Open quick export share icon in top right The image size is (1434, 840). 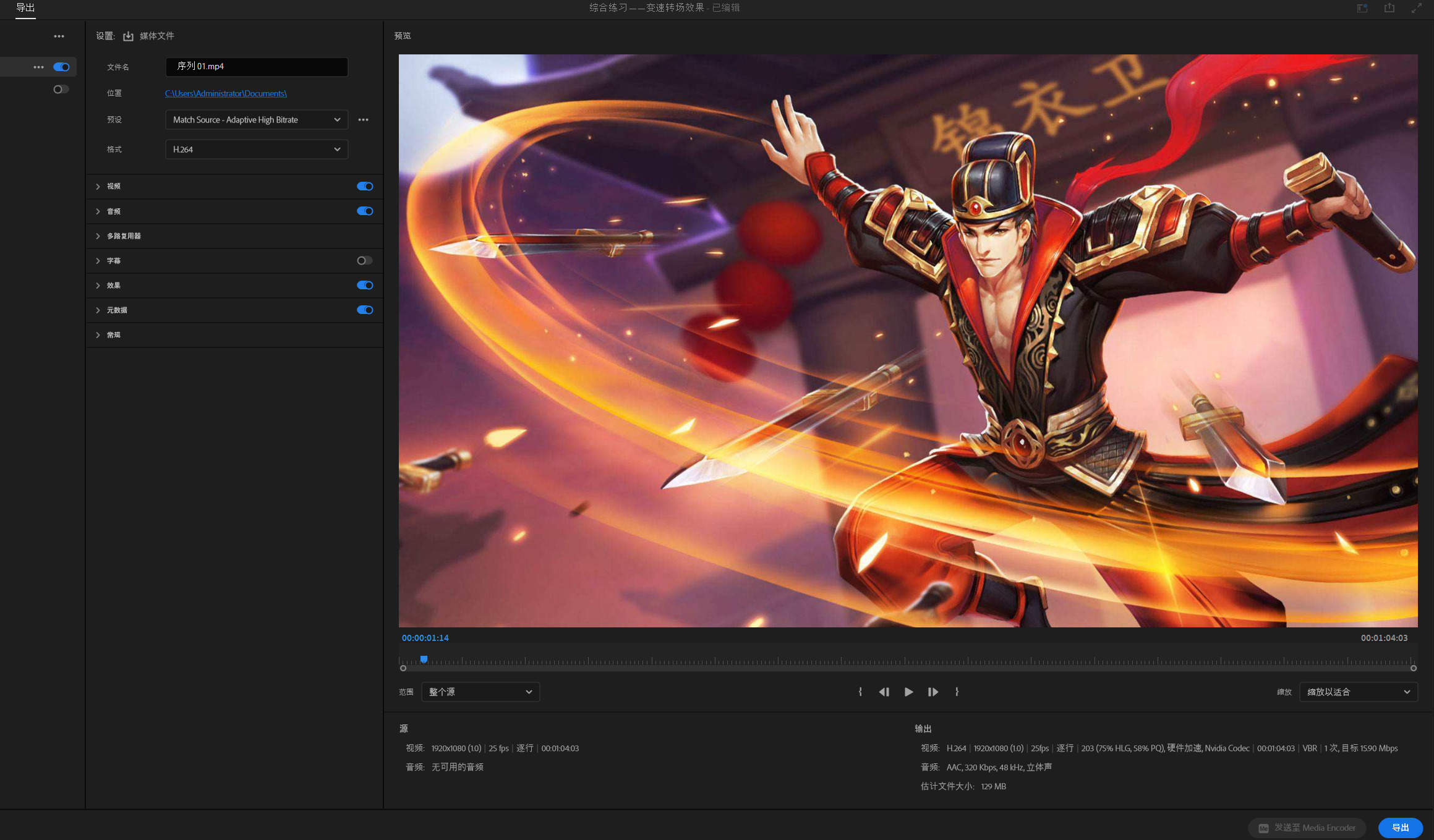1389,8
